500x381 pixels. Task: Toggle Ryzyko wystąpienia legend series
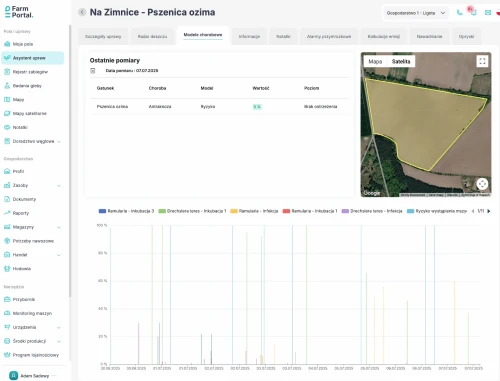click(x=437, y=211)
